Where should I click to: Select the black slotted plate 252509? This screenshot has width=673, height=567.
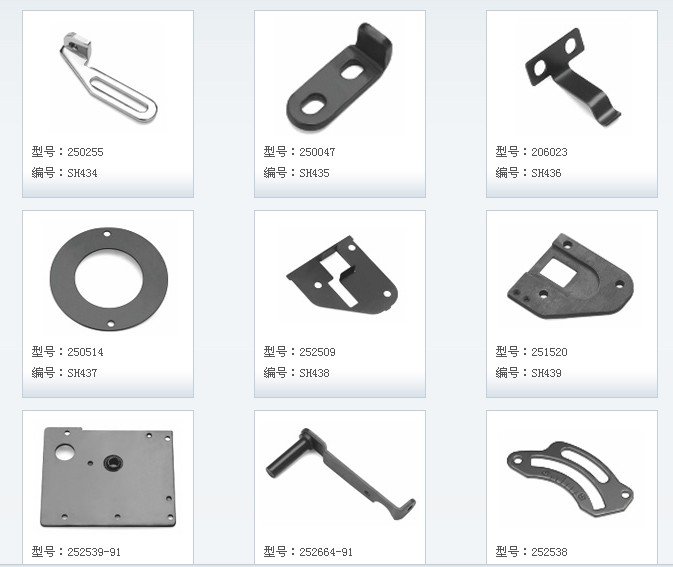click(342, 275)
